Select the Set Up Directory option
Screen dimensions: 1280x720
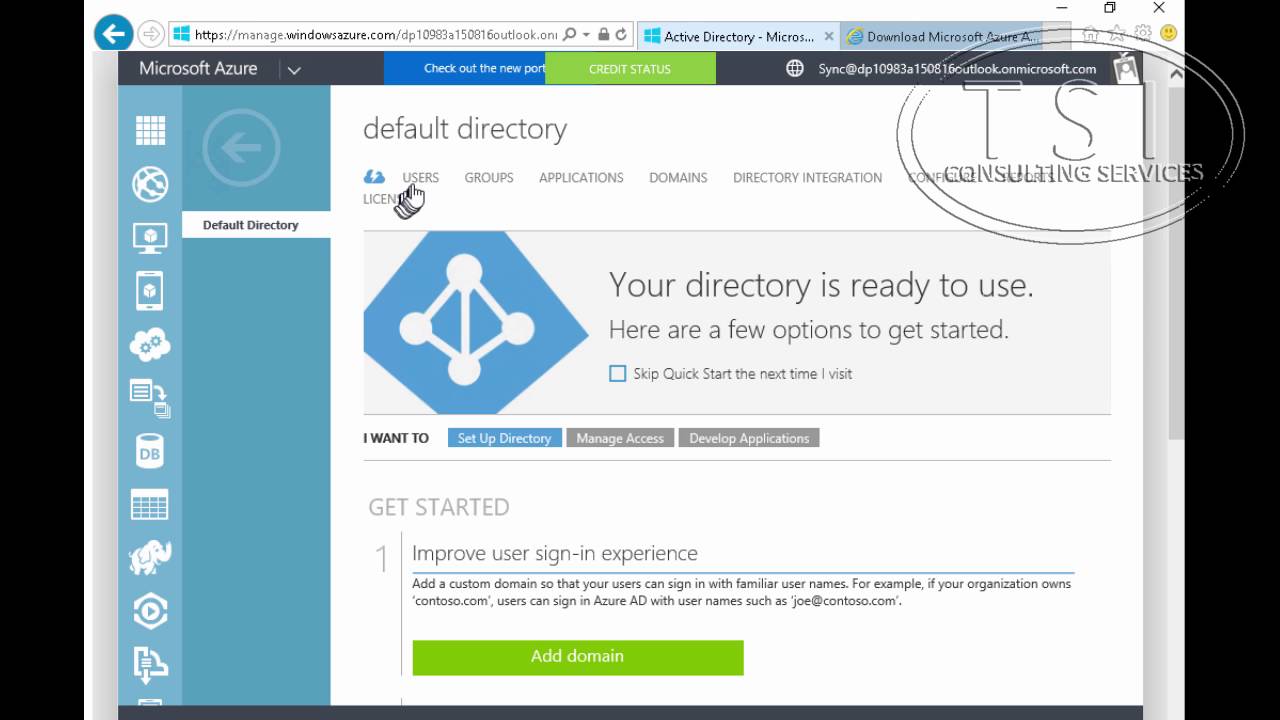pyautogui.click(x=505, y=438)
